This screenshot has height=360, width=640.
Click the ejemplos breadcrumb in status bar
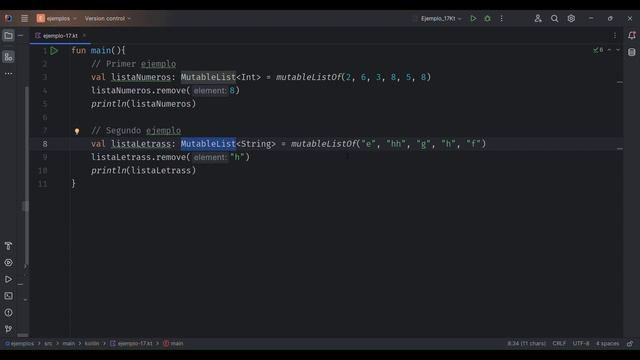(x=20, y=344)
